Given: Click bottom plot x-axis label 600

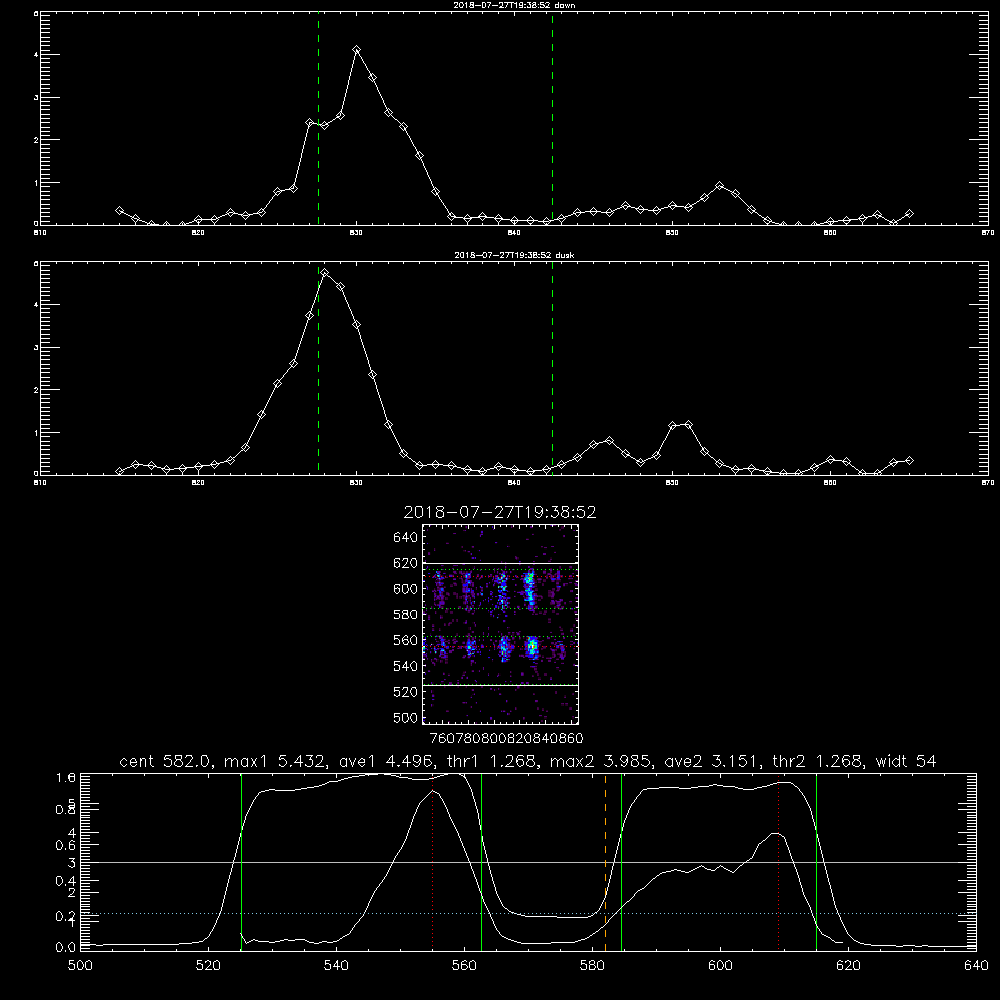Looking at the screenshot, I should tap(720, 966).
